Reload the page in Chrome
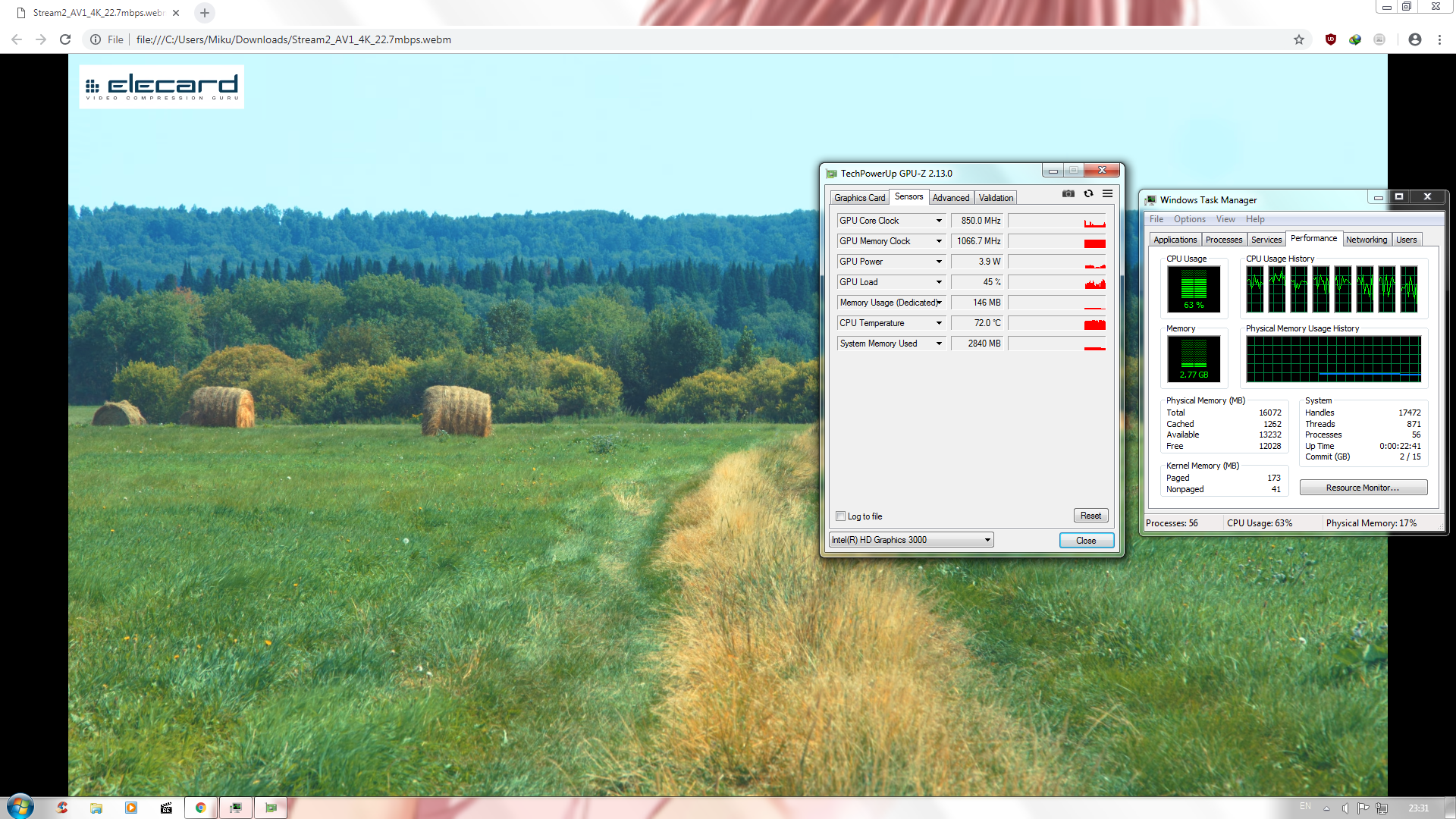This screenshot has width=1456, height=819. [65, 39]
